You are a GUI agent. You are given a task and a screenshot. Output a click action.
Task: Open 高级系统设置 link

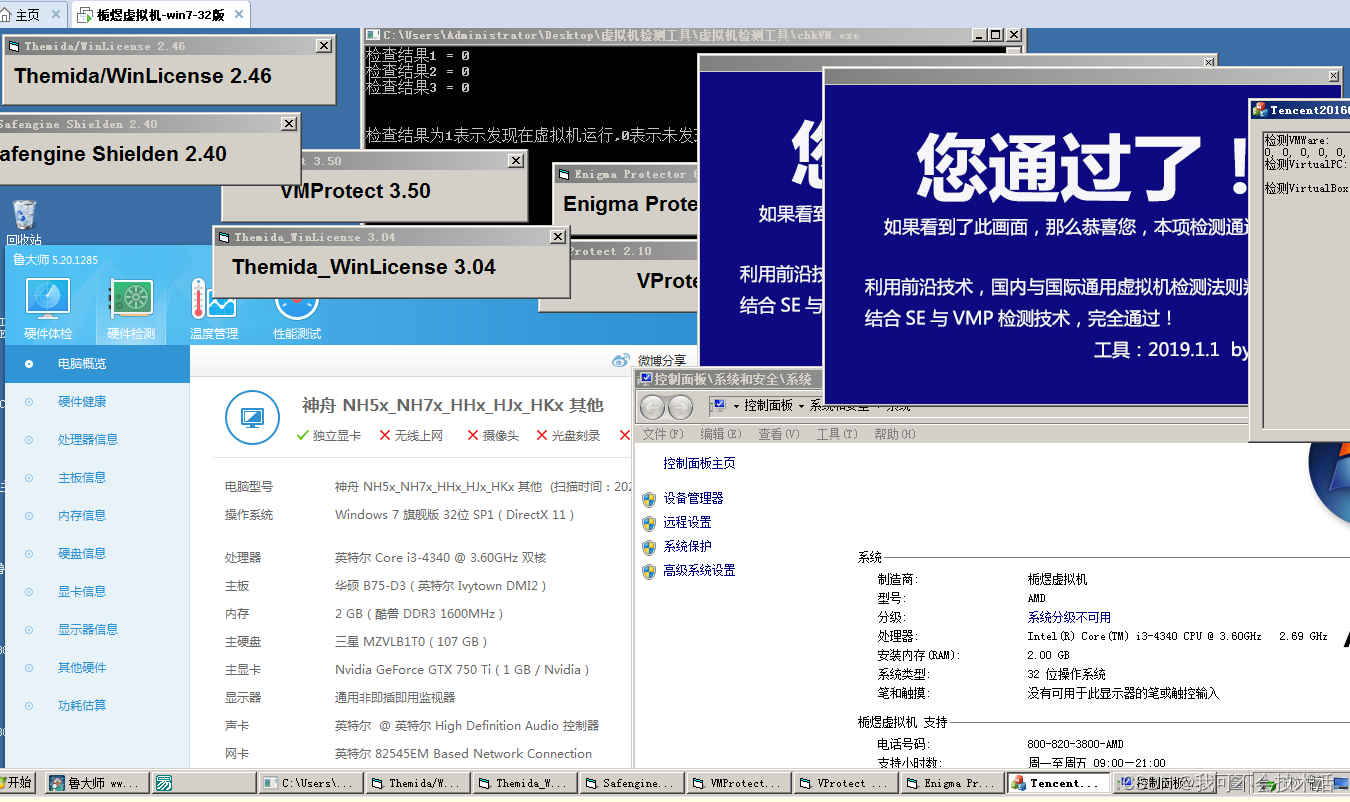(x=699, y=571)
